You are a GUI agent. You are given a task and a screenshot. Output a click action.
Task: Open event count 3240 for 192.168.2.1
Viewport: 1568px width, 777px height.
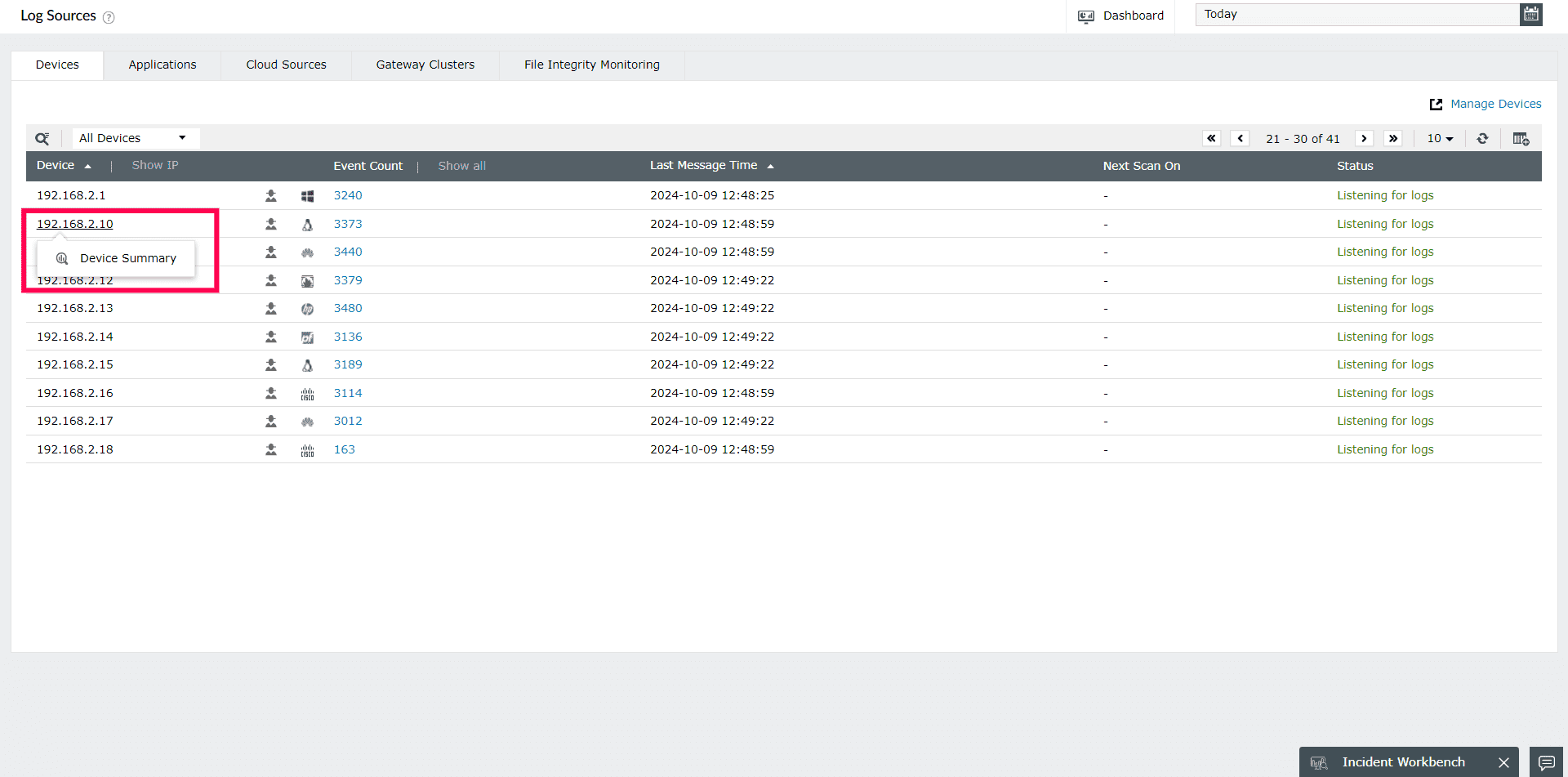[348, 196]
